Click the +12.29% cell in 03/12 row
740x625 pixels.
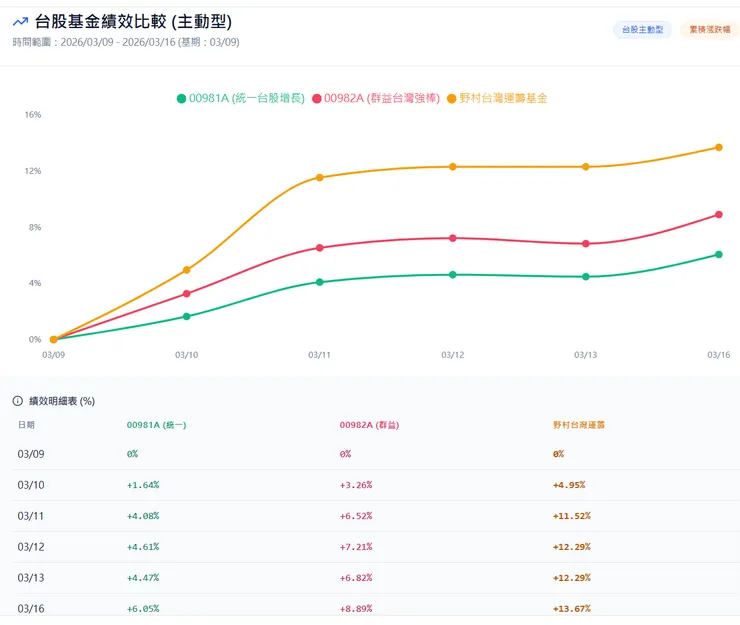point(572,547)
